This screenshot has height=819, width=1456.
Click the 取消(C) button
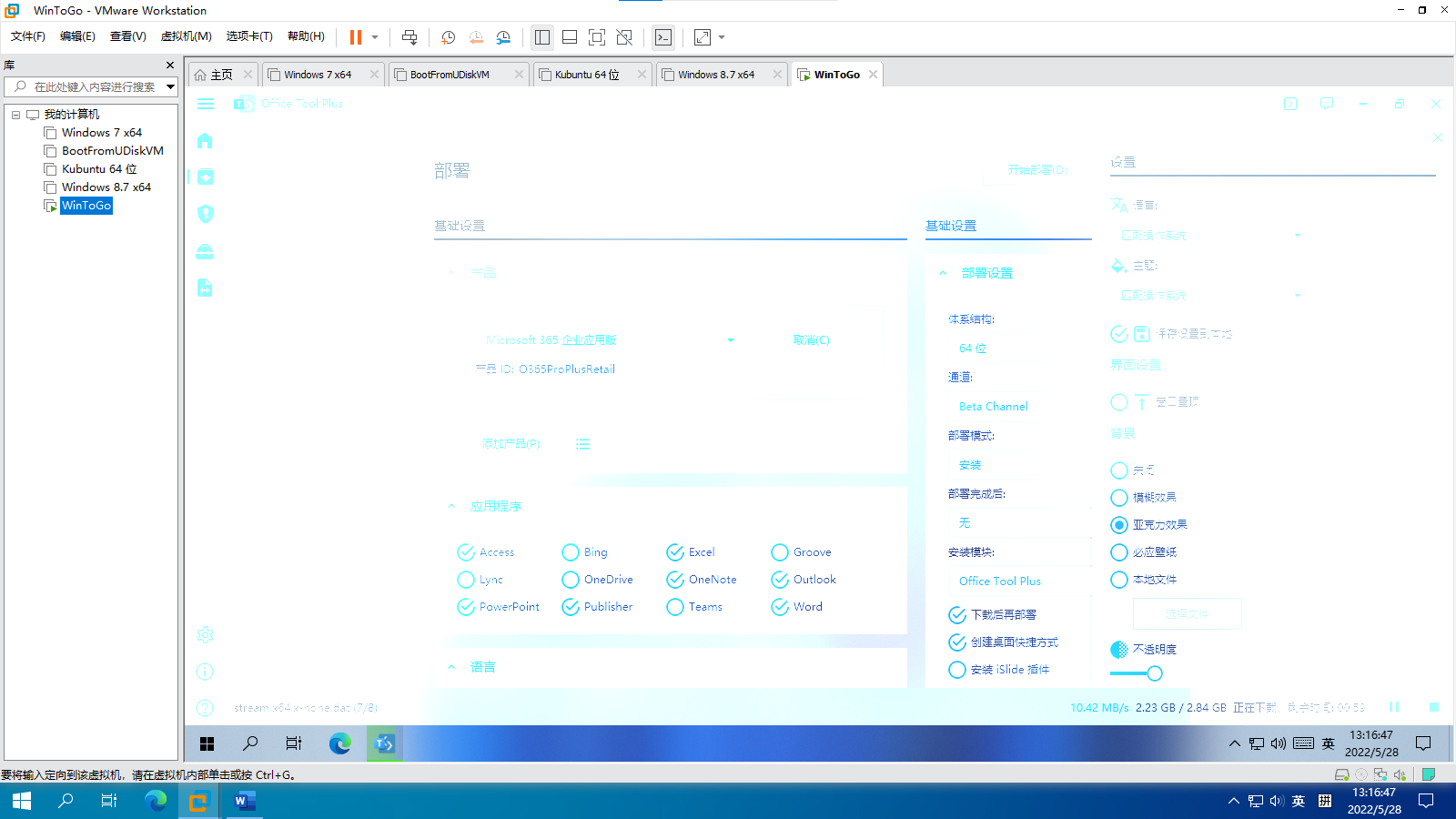click(812, 340)
